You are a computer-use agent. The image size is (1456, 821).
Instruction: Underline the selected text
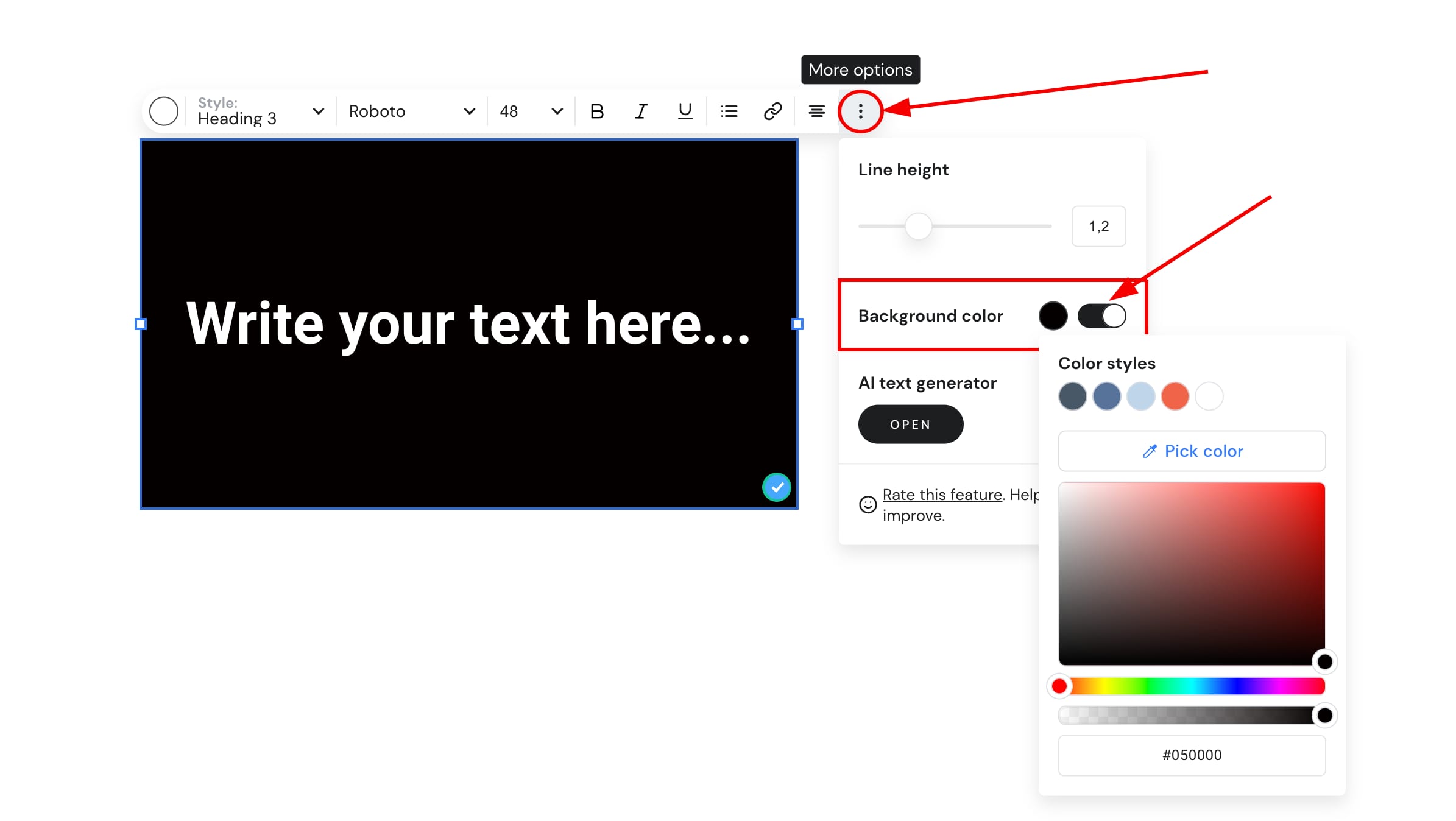pos(685,111)
